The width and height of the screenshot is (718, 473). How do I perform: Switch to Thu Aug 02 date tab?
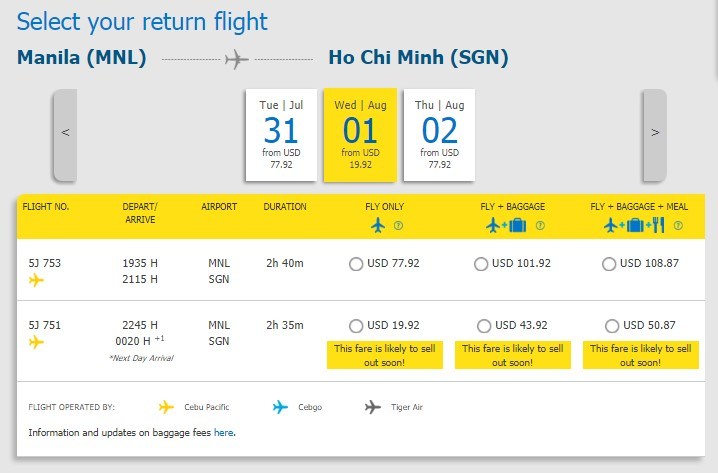(x=439, y=134)
